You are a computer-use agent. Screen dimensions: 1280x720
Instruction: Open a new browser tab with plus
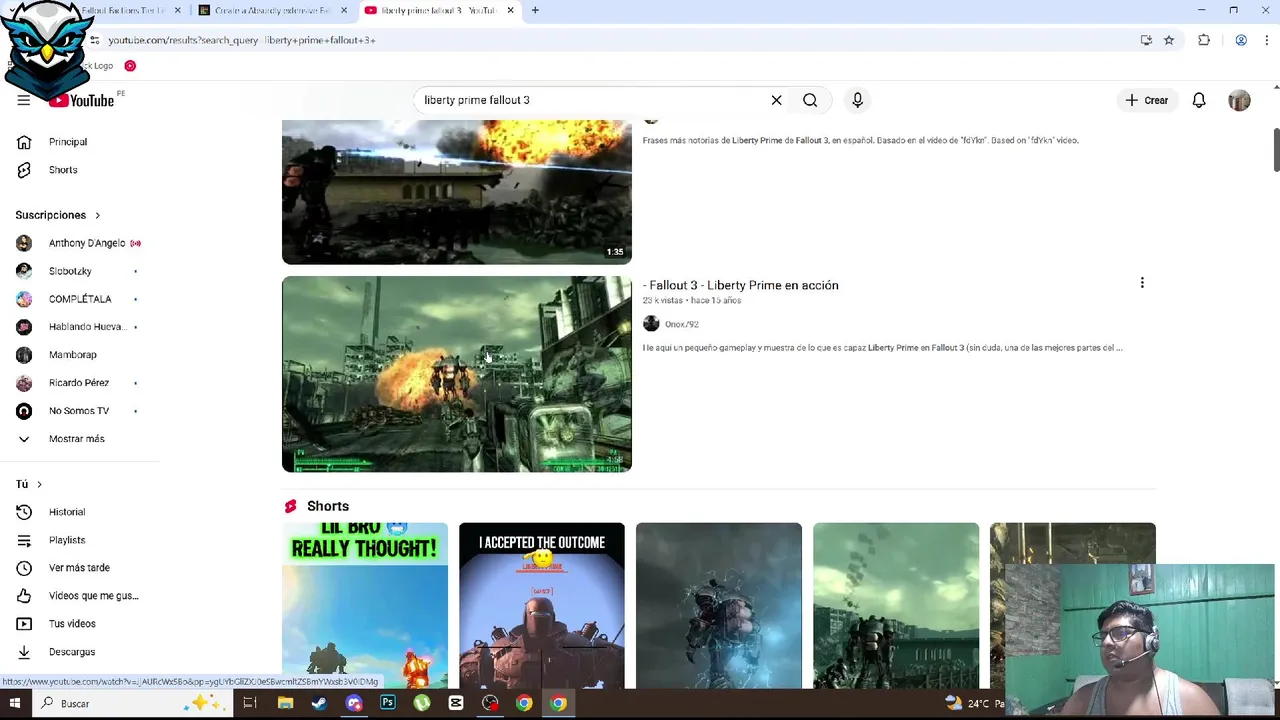pos(535,10)
